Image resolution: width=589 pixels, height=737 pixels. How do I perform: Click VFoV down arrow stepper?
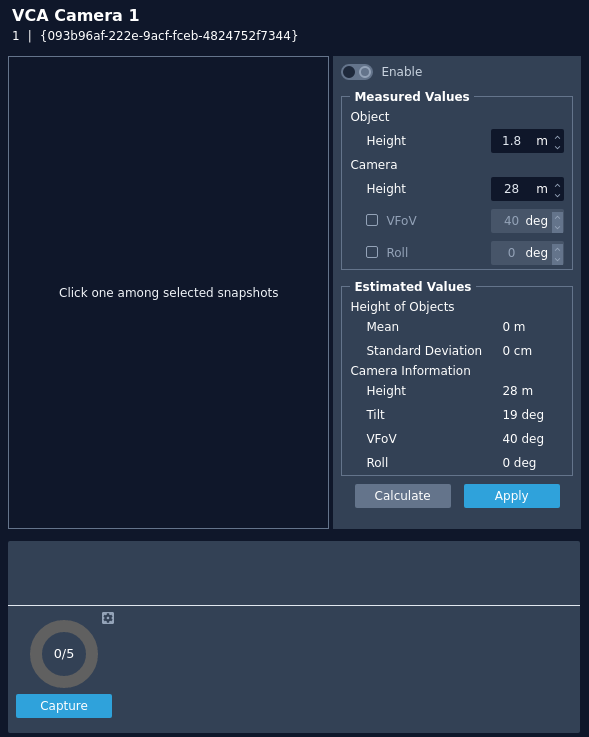pos(558,227)
